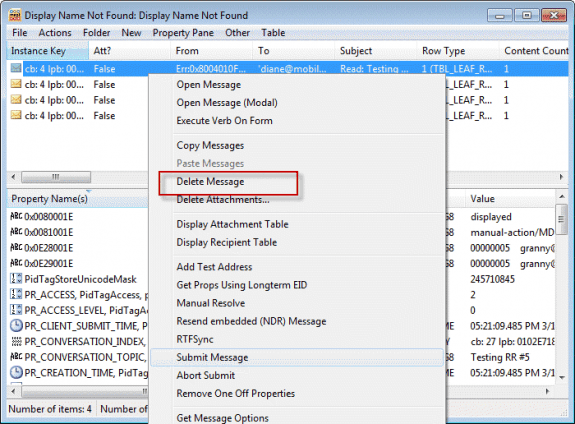
Task: Click the property pane vertical scrollbar down arrow
Action: pos(562,377)
